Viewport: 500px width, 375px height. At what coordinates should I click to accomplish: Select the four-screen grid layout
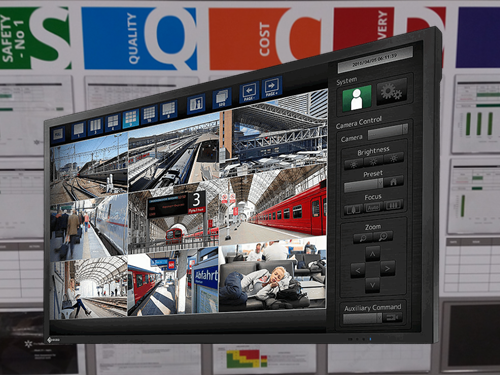point(113,122)
